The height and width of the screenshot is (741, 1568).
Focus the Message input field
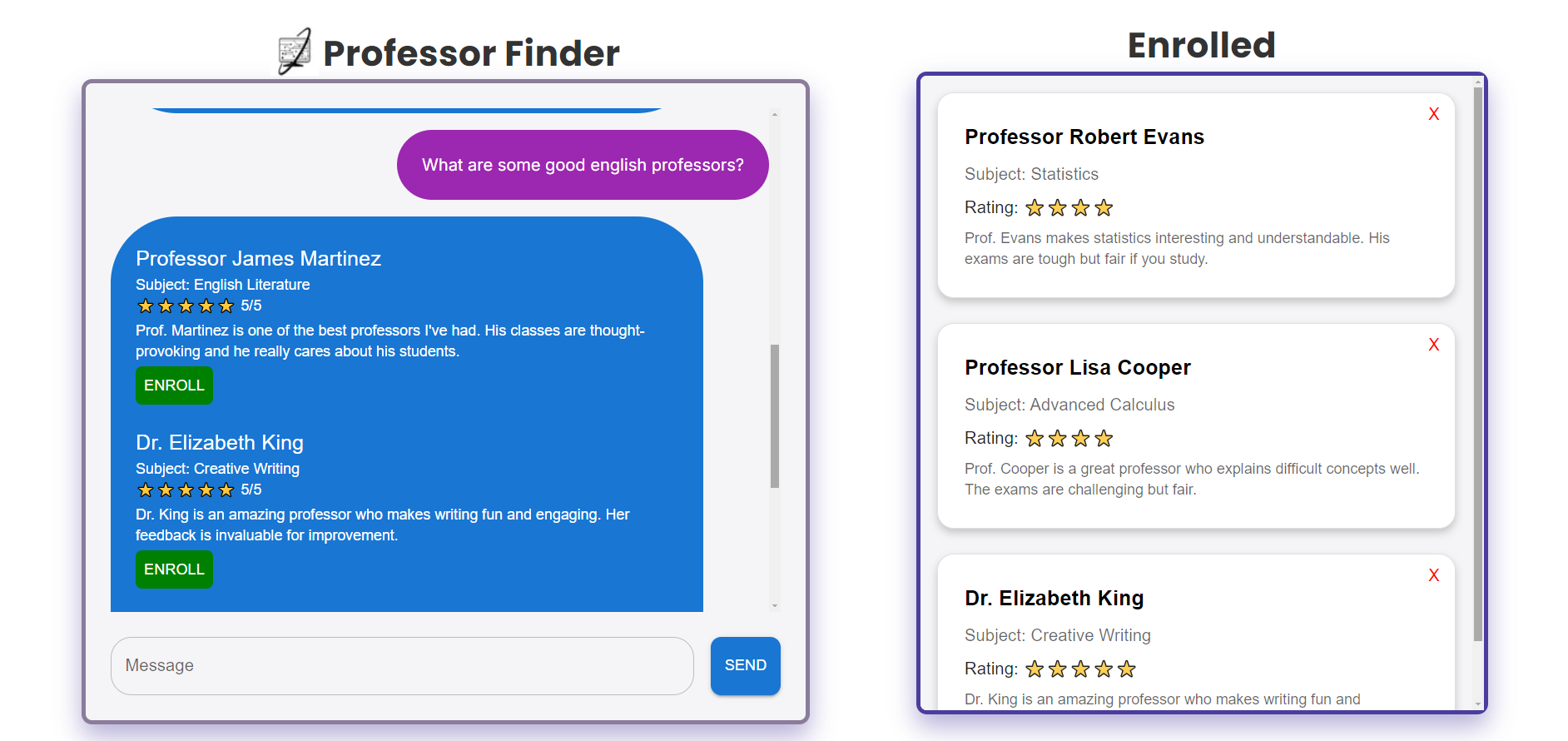[x=402, y=665]
